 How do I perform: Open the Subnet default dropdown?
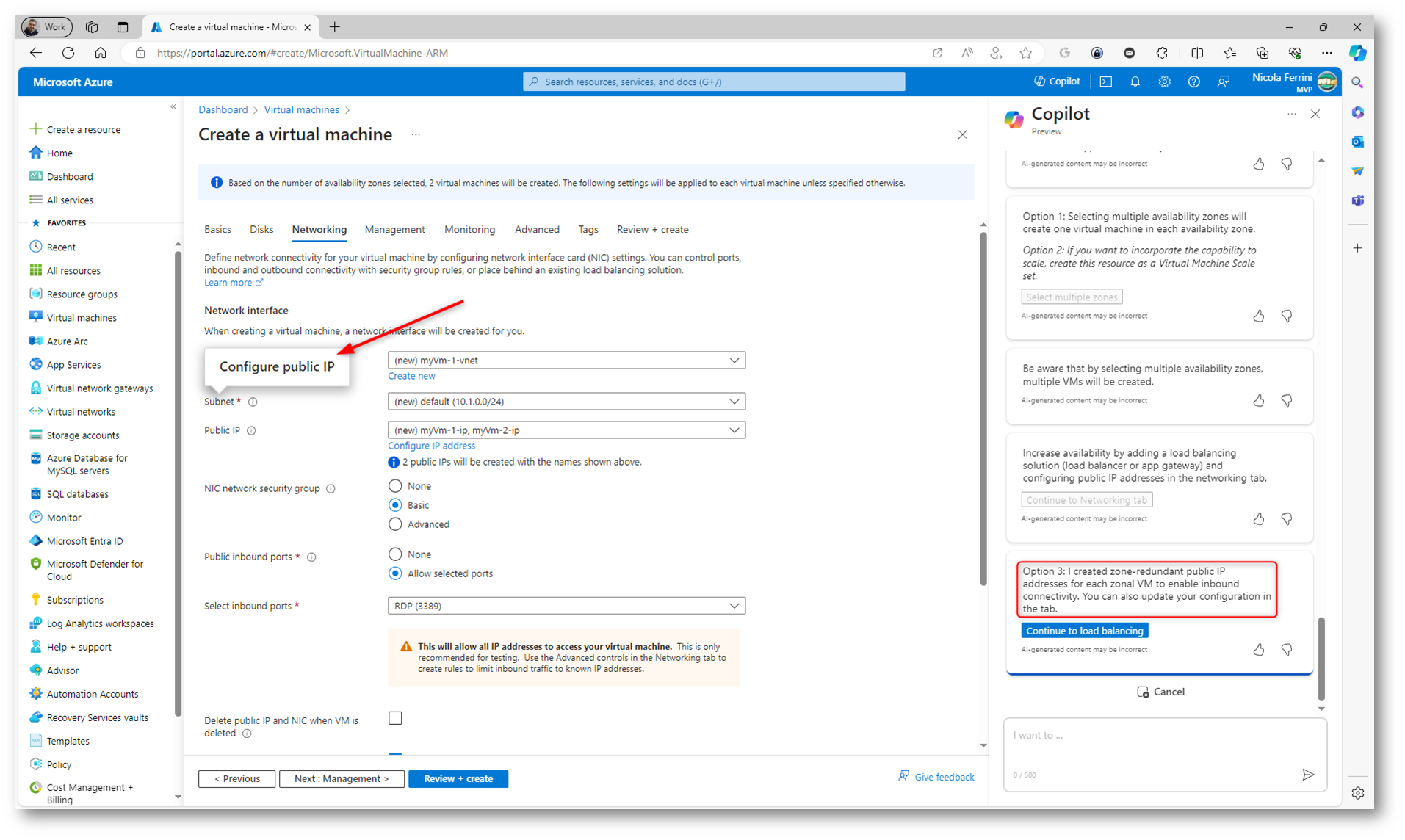pyautogui.click(x=566, y=401)
